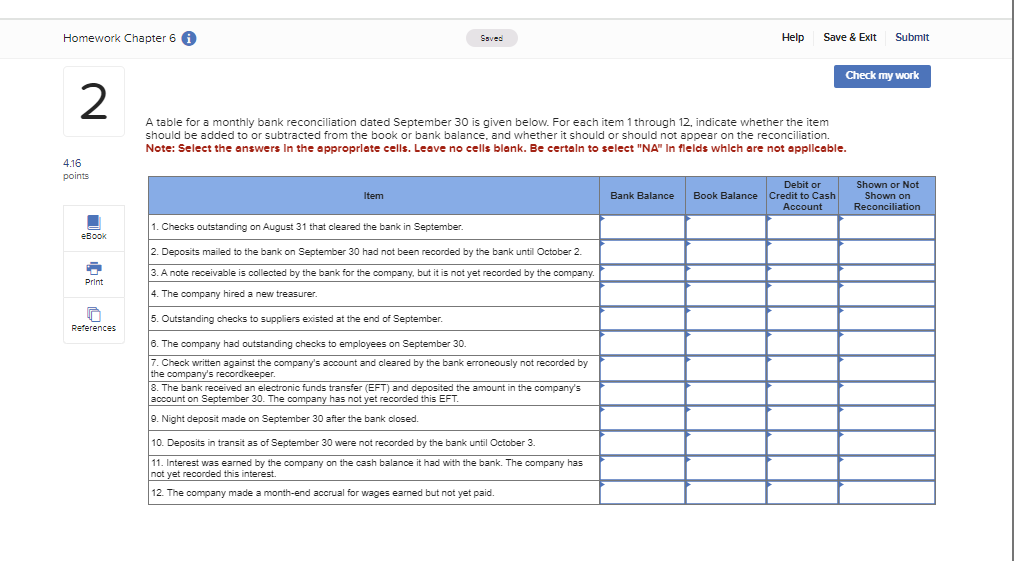
Task: Click the Saved status pill
Action: [491, 38]
